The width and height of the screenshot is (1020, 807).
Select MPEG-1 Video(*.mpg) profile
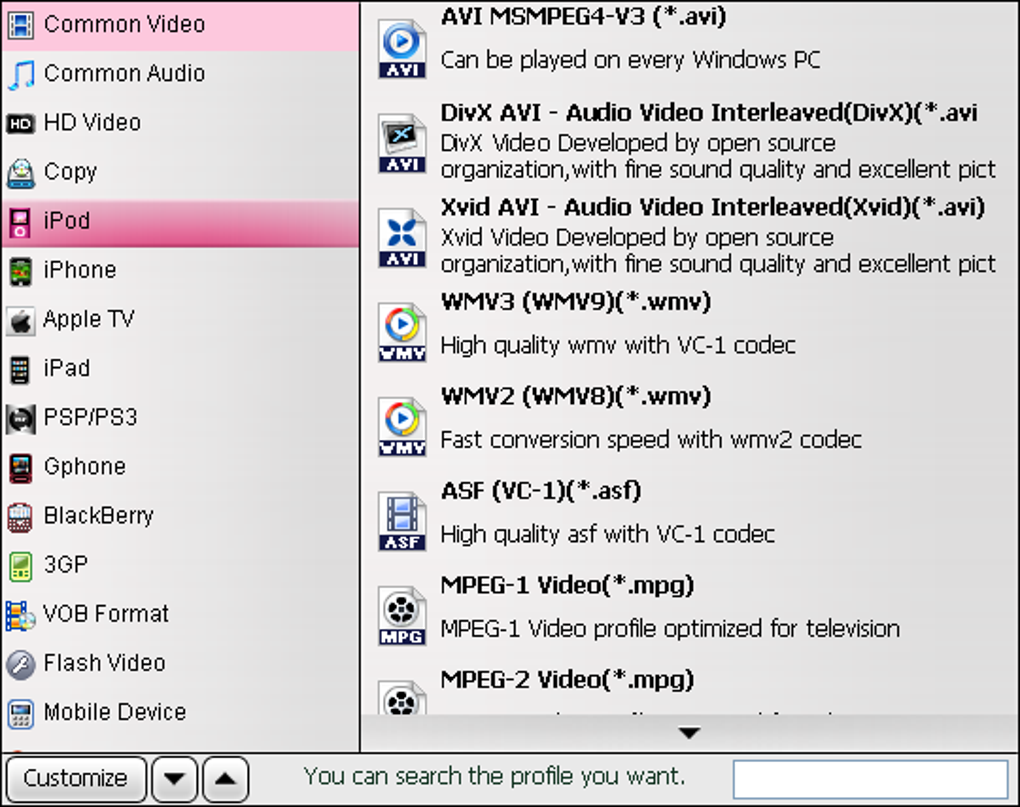690,615
